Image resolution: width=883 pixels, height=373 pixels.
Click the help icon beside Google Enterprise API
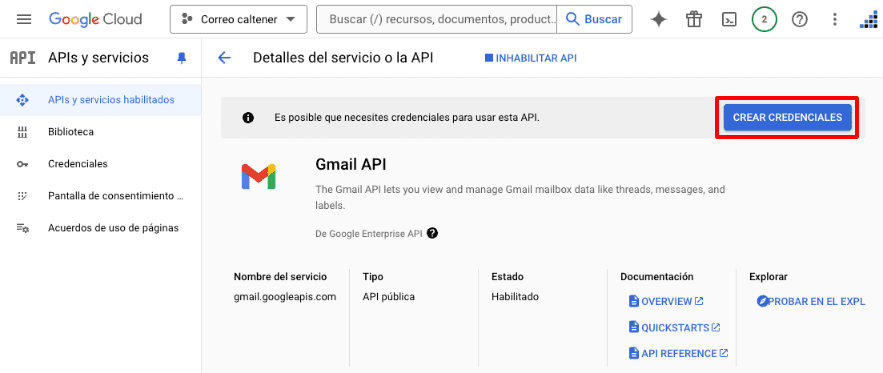pos(432,233)
